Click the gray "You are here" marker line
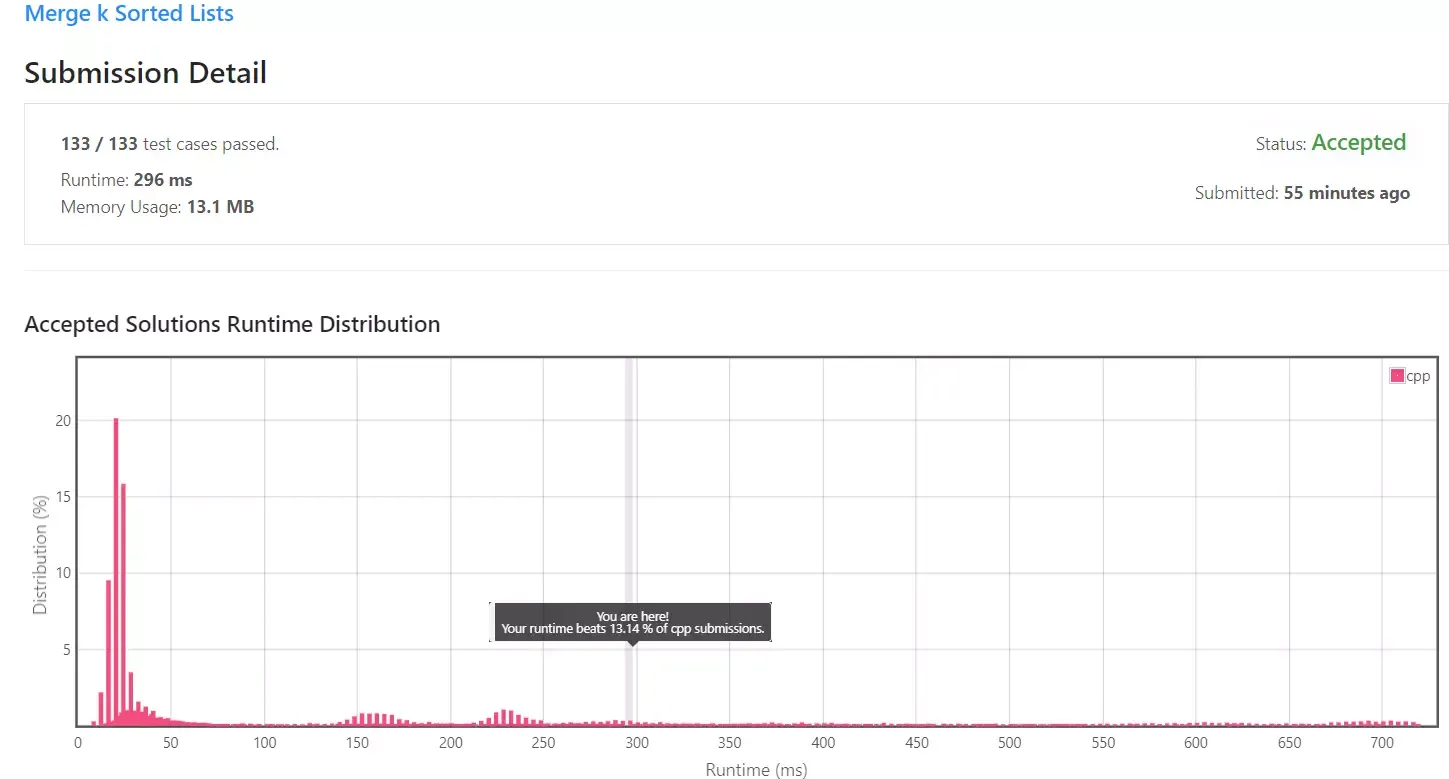This screenshot has height=779, width=1449. click(630, 500)
